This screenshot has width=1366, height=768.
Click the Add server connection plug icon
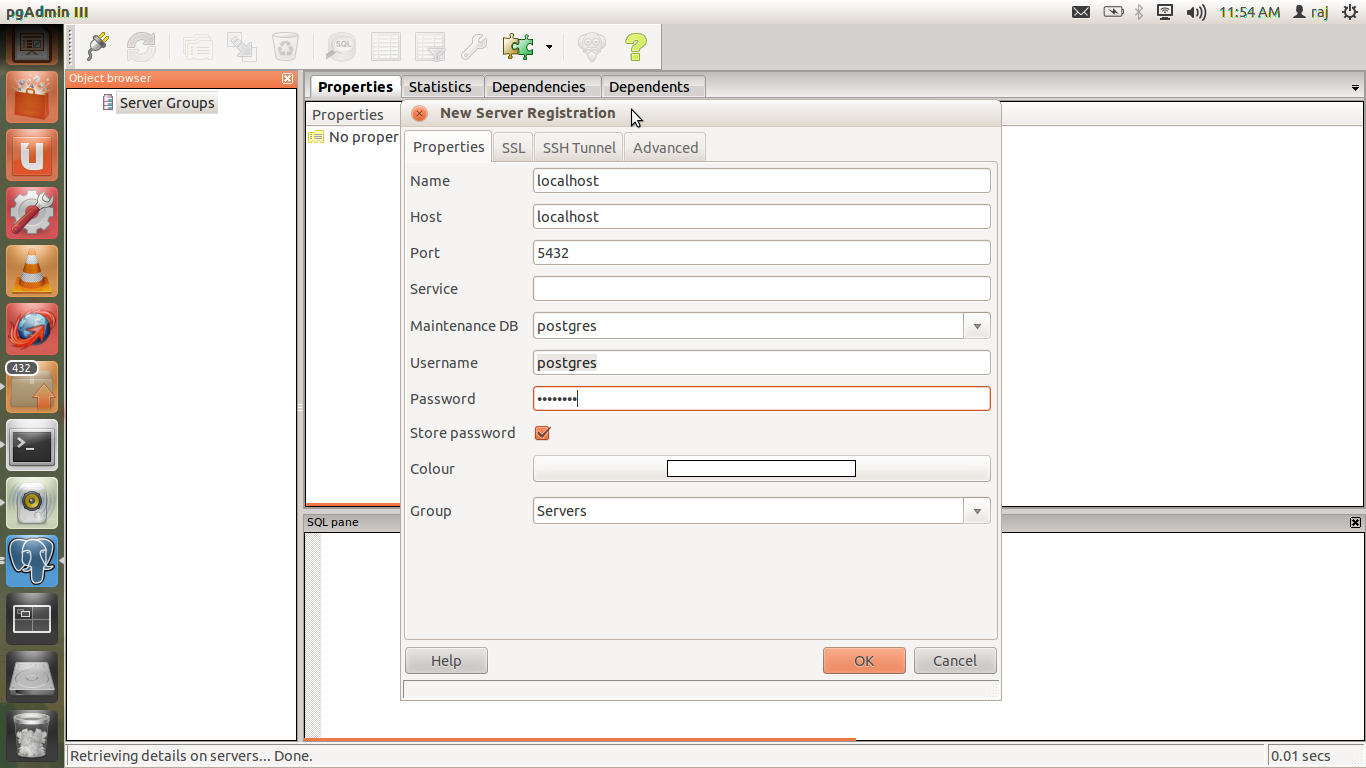tap(98, 46)
